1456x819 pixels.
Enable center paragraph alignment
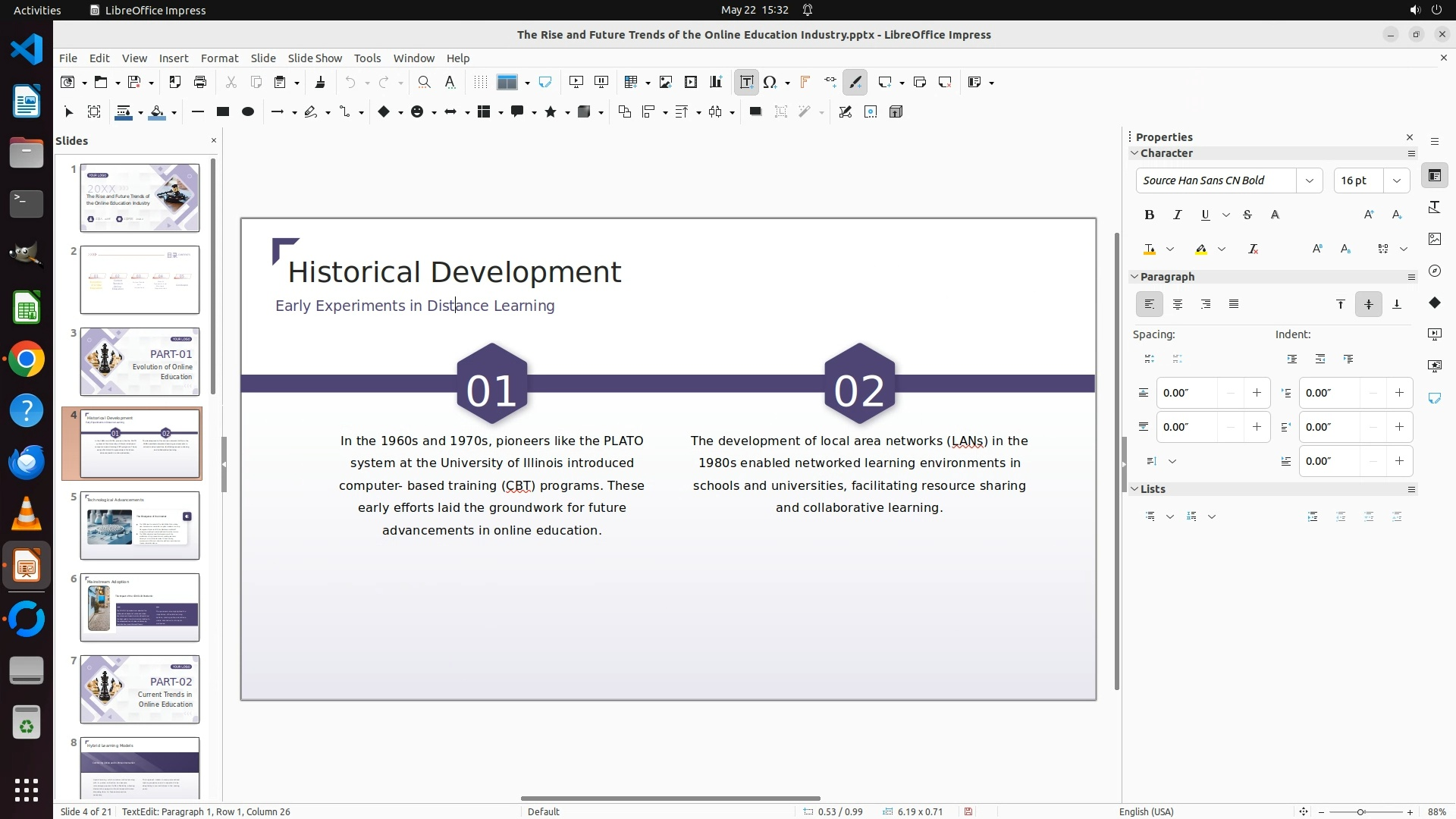coord(1177,304)
